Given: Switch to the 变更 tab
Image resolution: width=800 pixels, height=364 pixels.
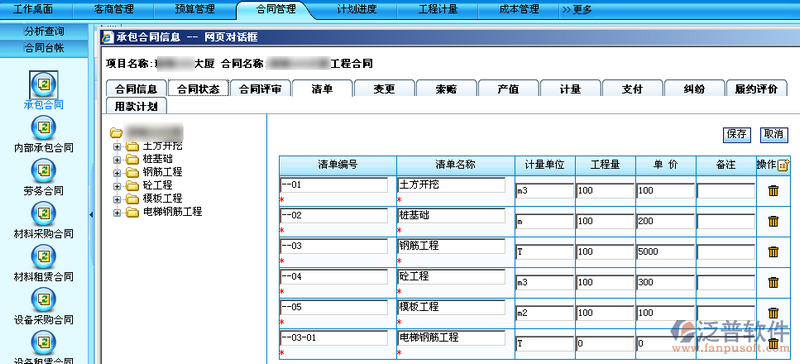Looking at the screenshot, I should click(384, 89).
